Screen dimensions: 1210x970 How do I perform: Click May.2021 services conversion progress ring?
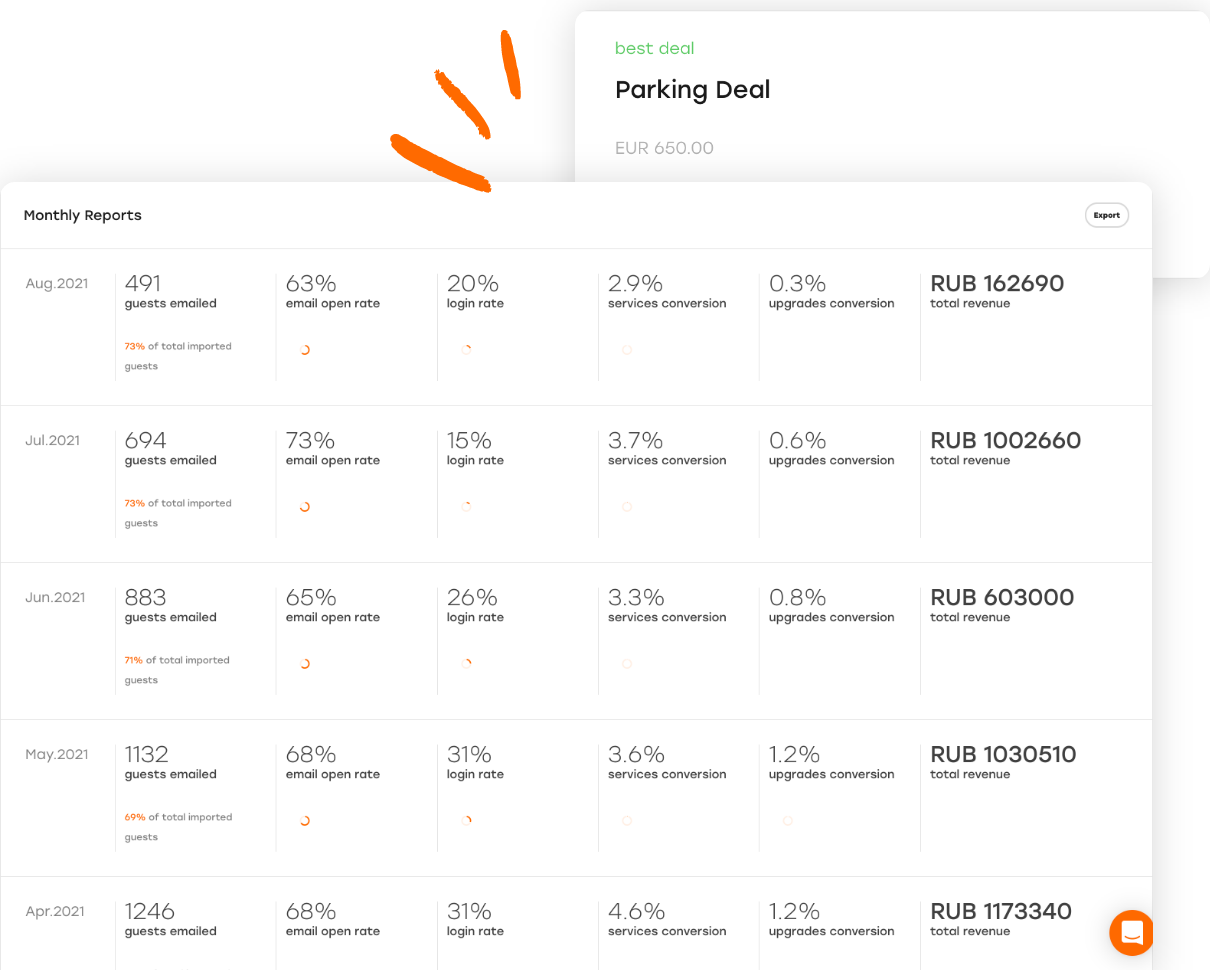(x=627, y=821)
